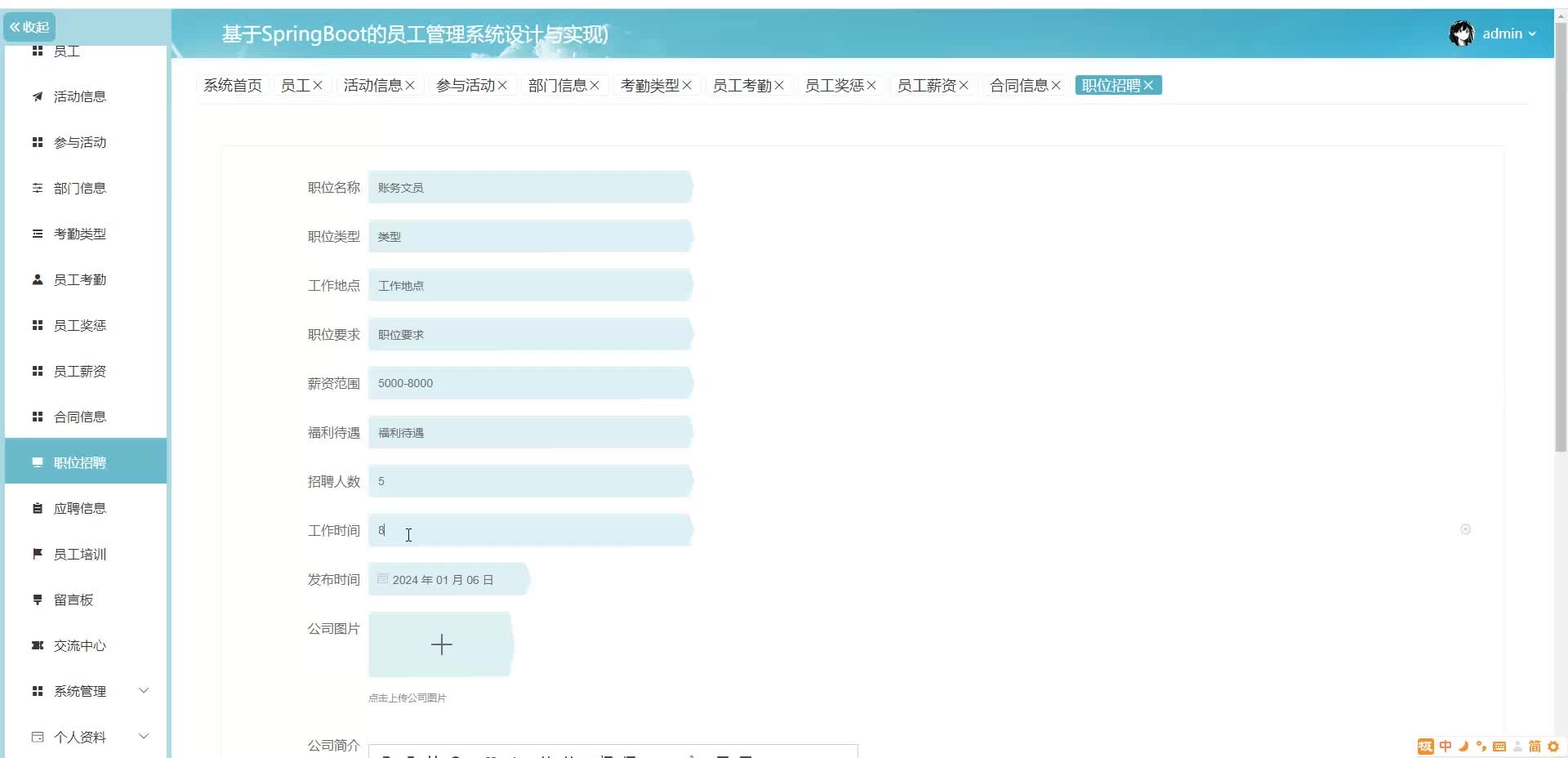Open the admin user dropdown

(x=1509, y=33)
